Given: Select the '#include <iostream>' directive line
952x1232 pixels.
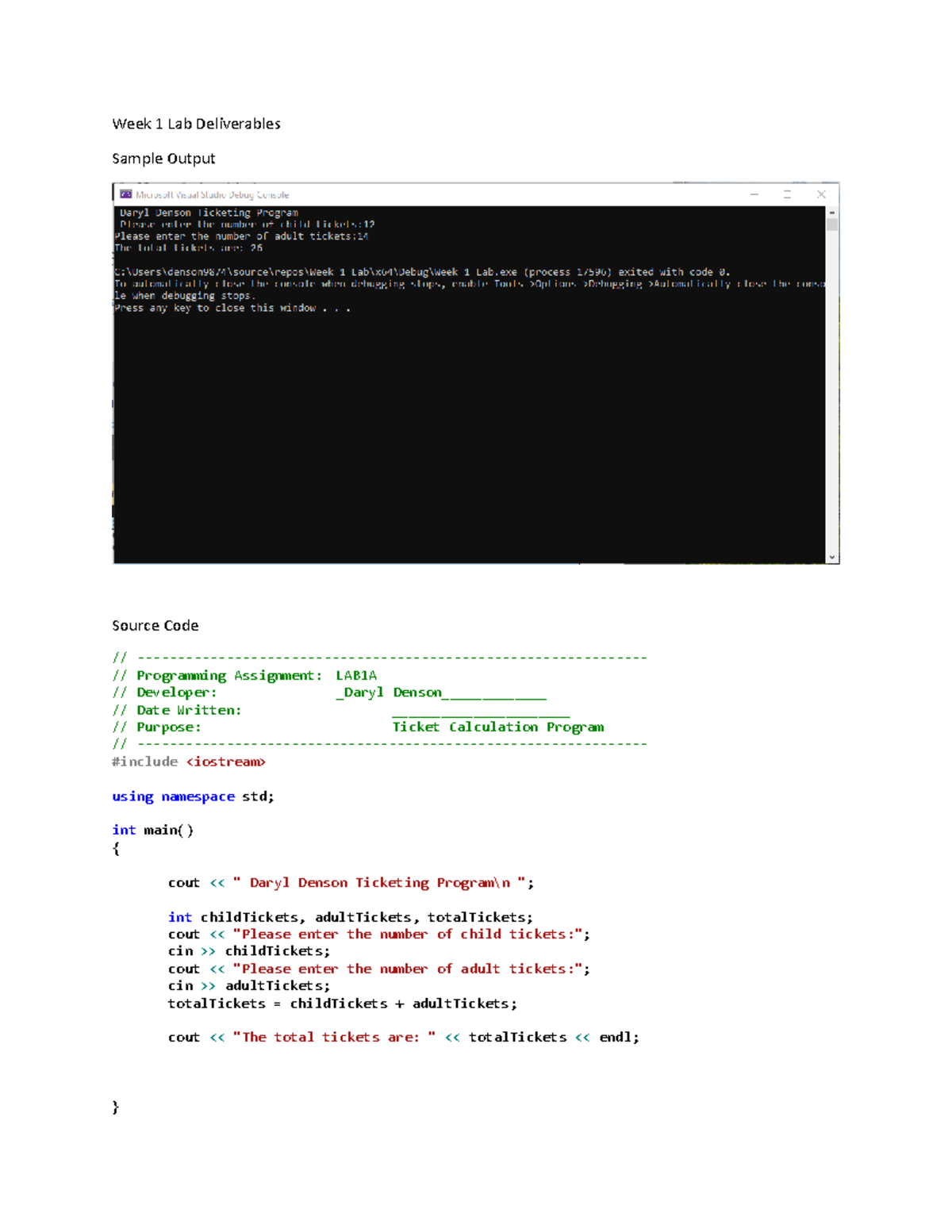Looking at the screenshot, I should tap(189, 762).
